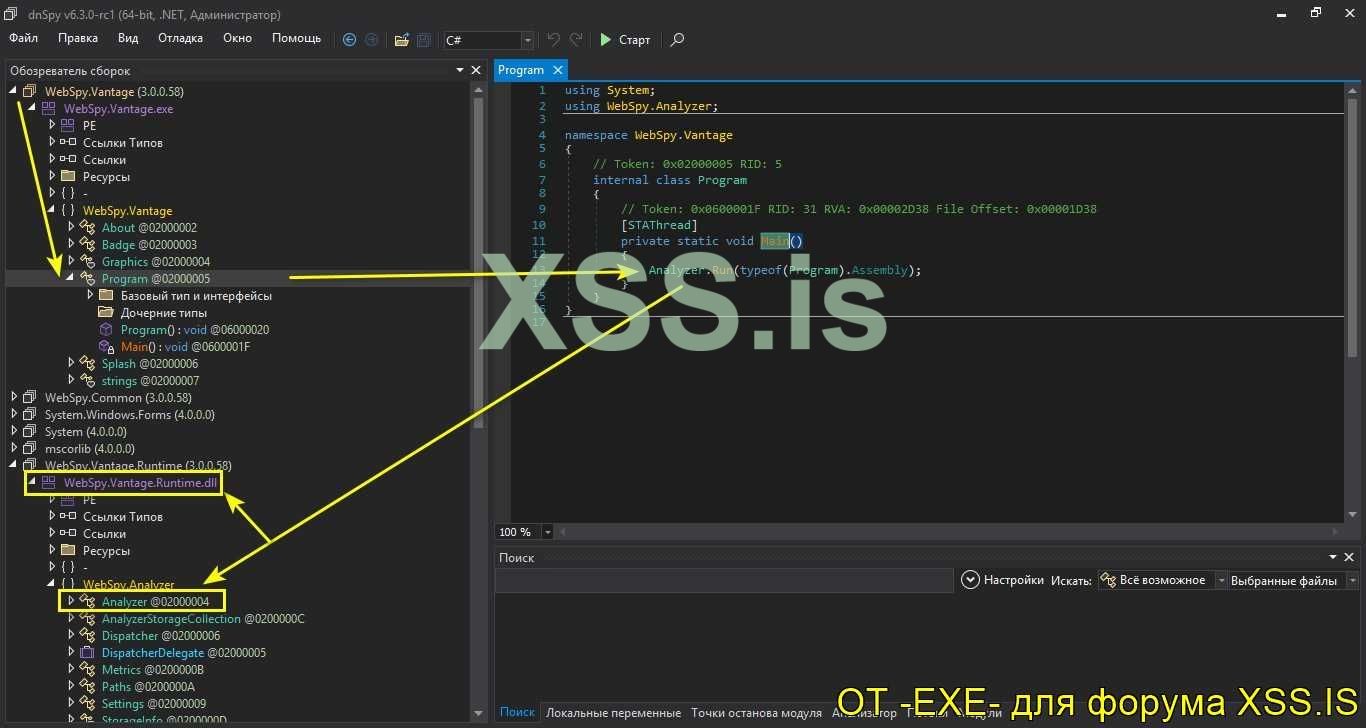The image size is (1366, 728).
Task: Select the Settings @02000009 class
Action: point(154,704)
